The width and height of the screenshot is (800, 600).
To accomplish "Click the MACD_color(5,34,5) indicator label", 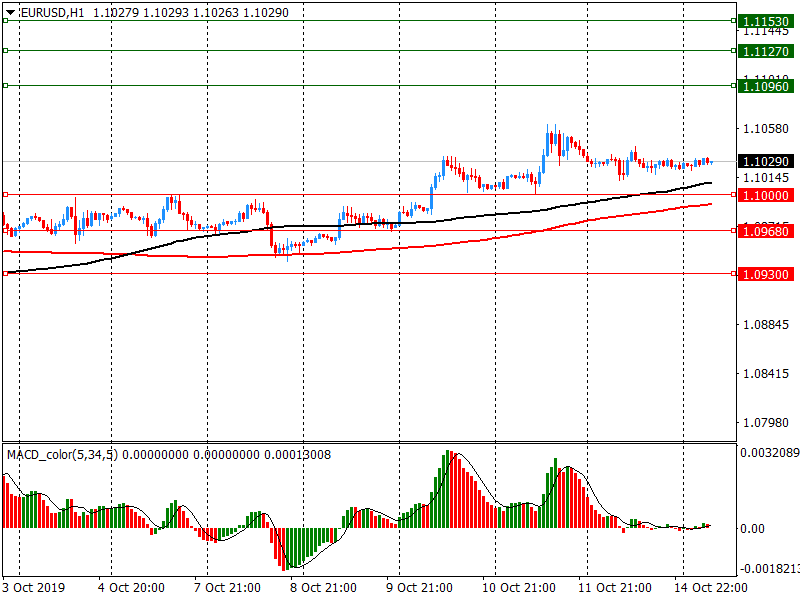I will 62,455.
